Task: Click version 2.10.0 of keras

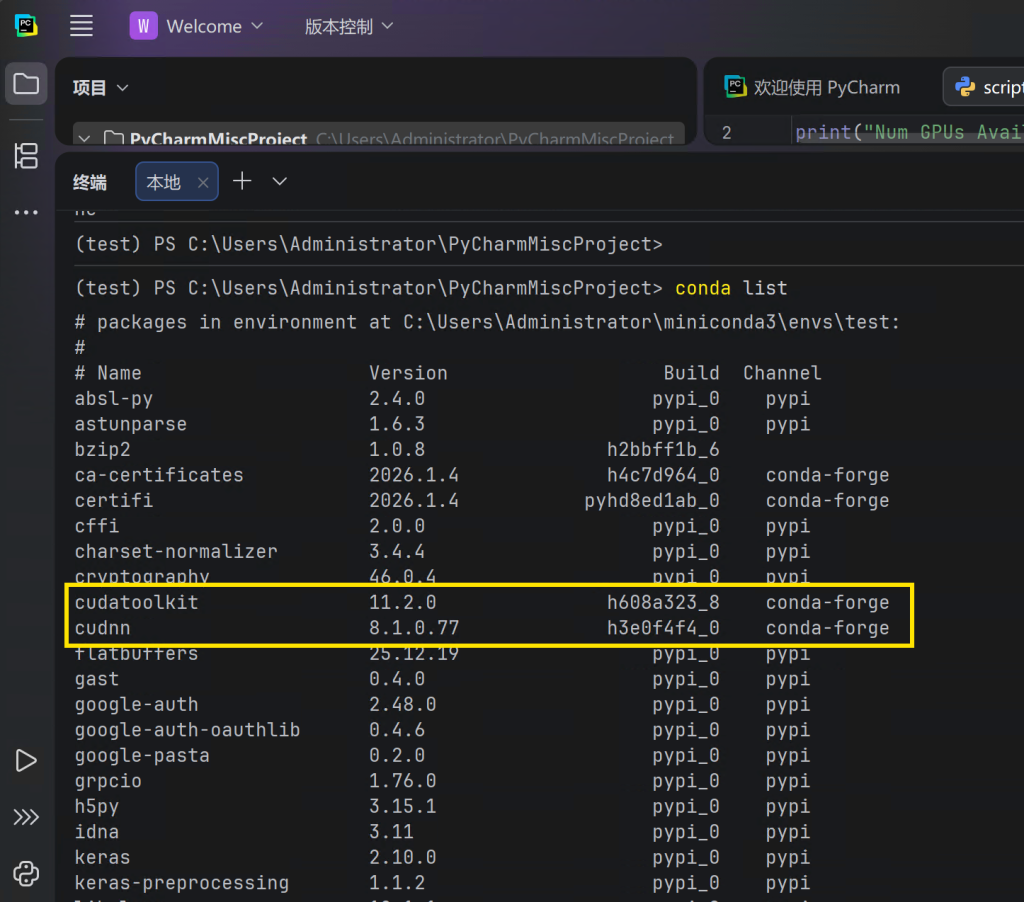Action: coord(403,857)
